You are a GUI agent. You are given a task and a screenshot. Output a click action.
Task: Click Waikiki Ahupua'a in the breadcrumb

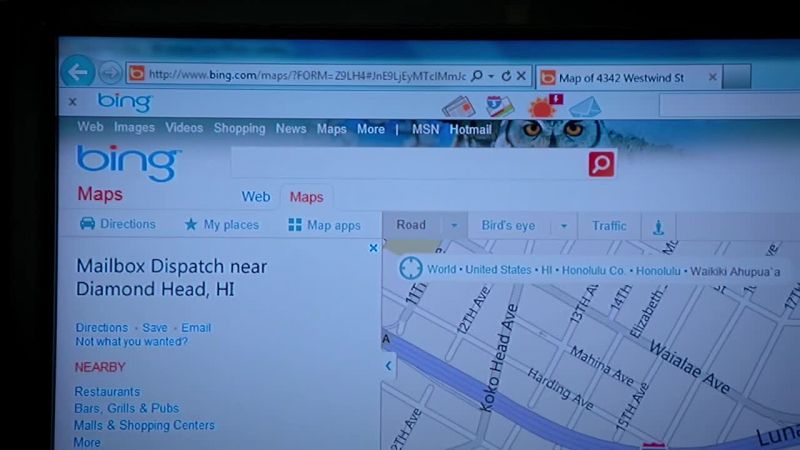point(735,271)
